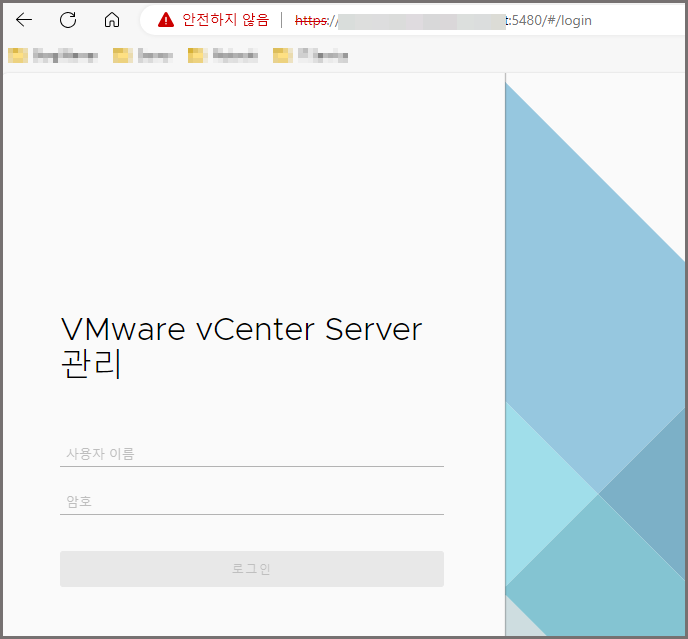The width and height of the screenshot is (688, 639).
Task: Click the 'VMware vCenter Server 관리' heading
Action: tap(241, 347)
